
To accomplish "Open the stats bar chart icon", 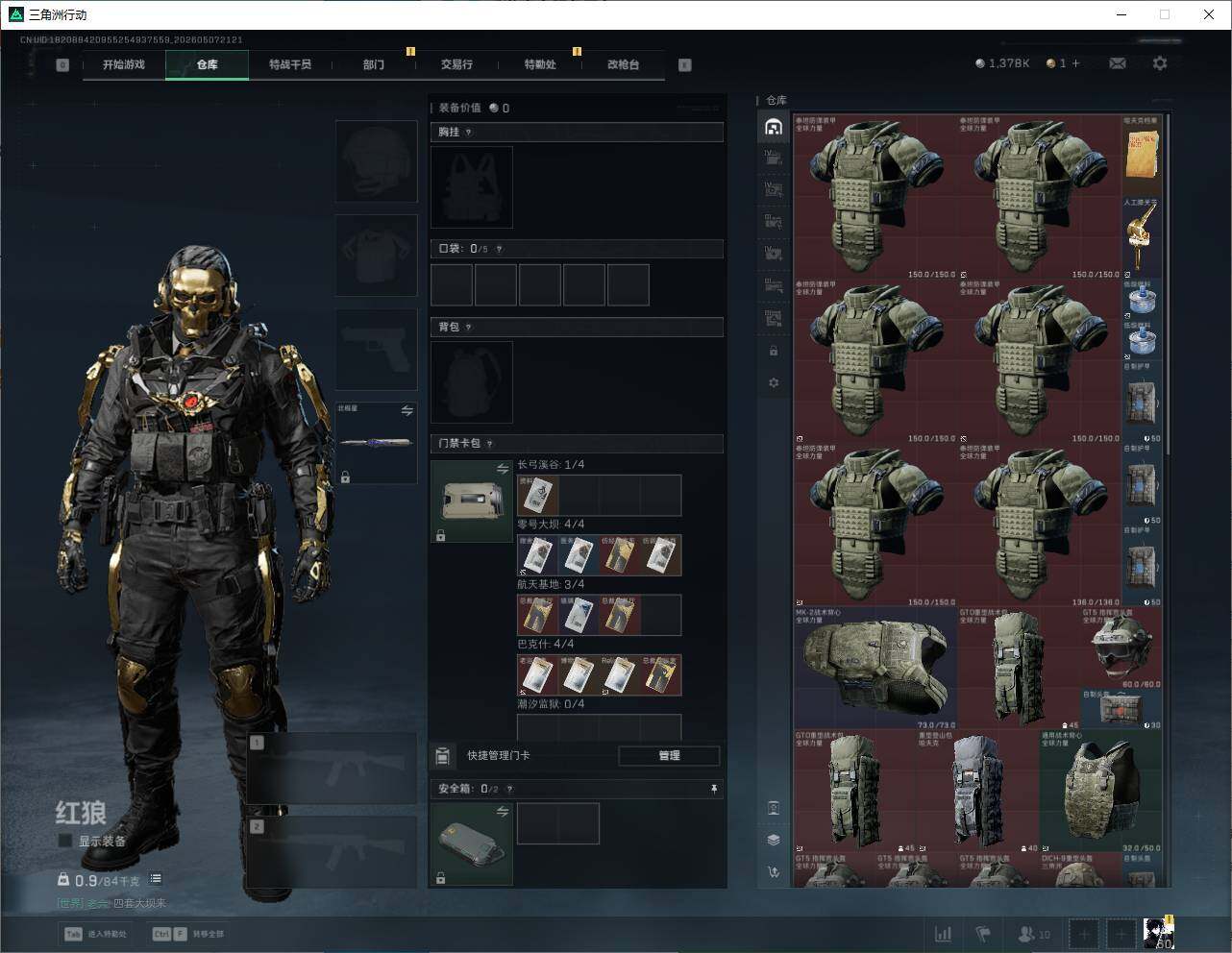I will click(x=944, y=933).
